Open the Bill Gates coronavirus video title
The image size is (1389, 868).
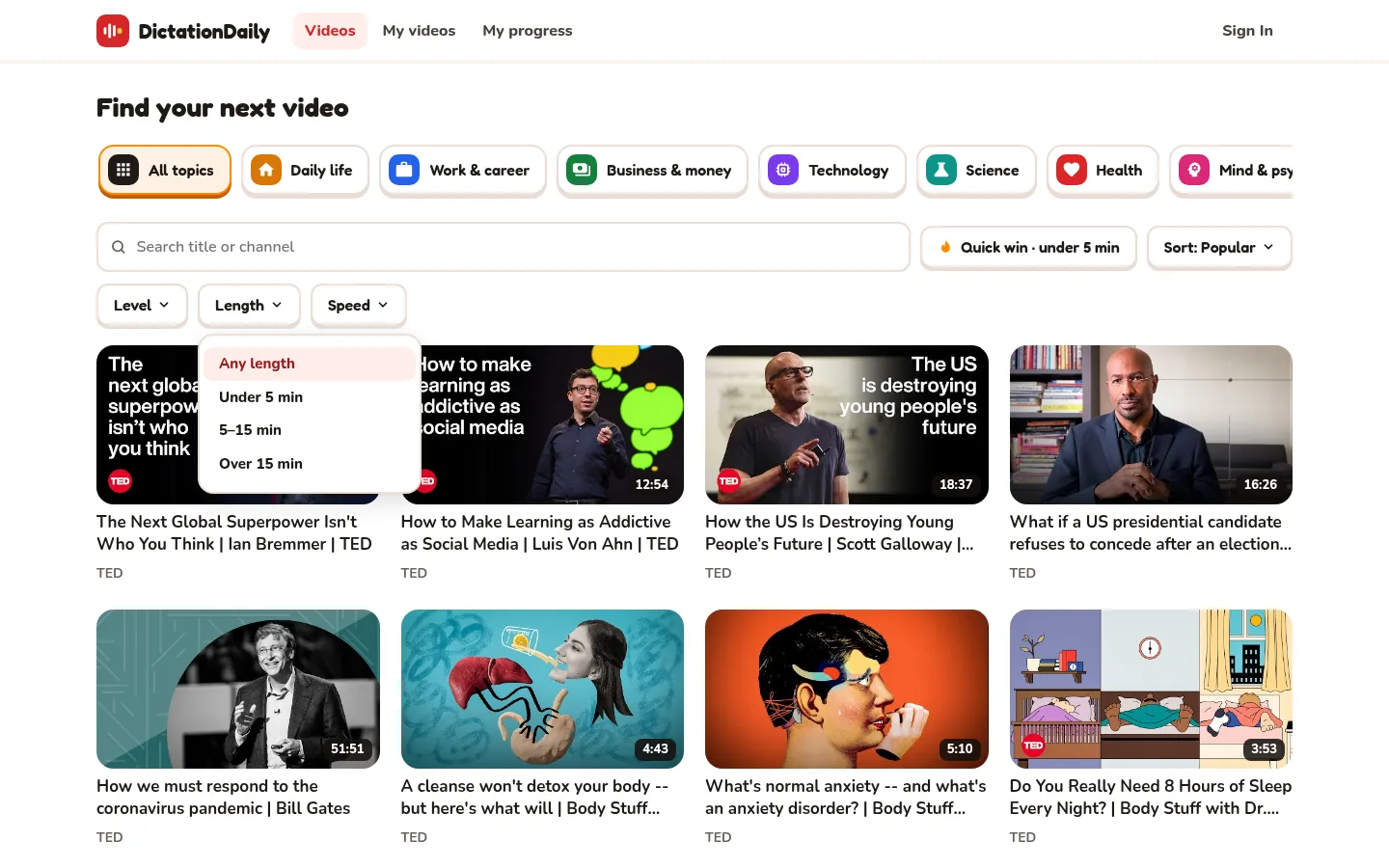(x=224, y=798)
